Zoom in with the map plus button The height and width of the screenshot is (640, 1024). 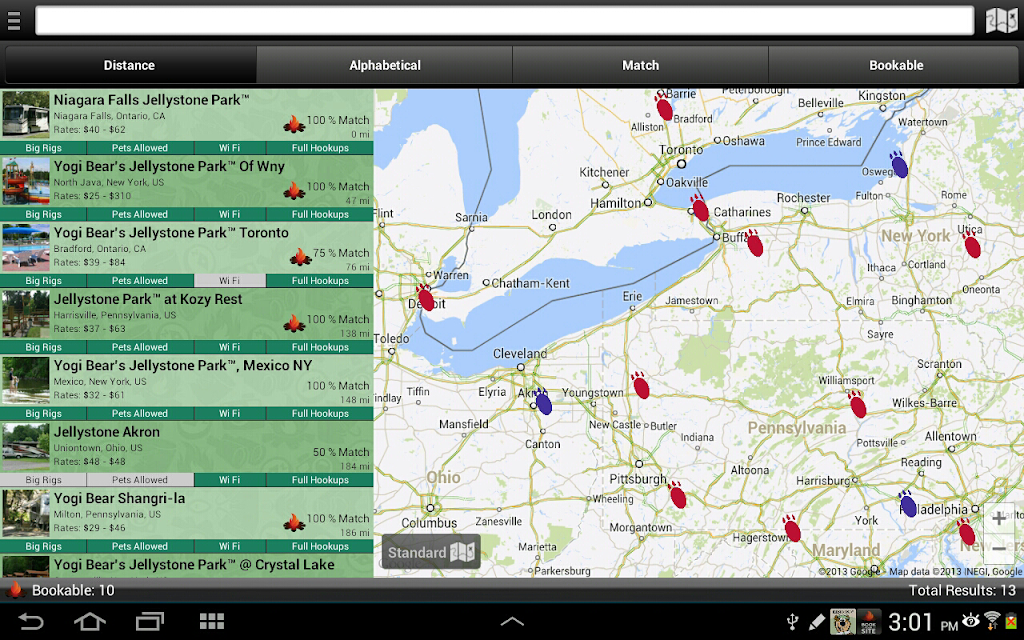click(x=999, y=519)
